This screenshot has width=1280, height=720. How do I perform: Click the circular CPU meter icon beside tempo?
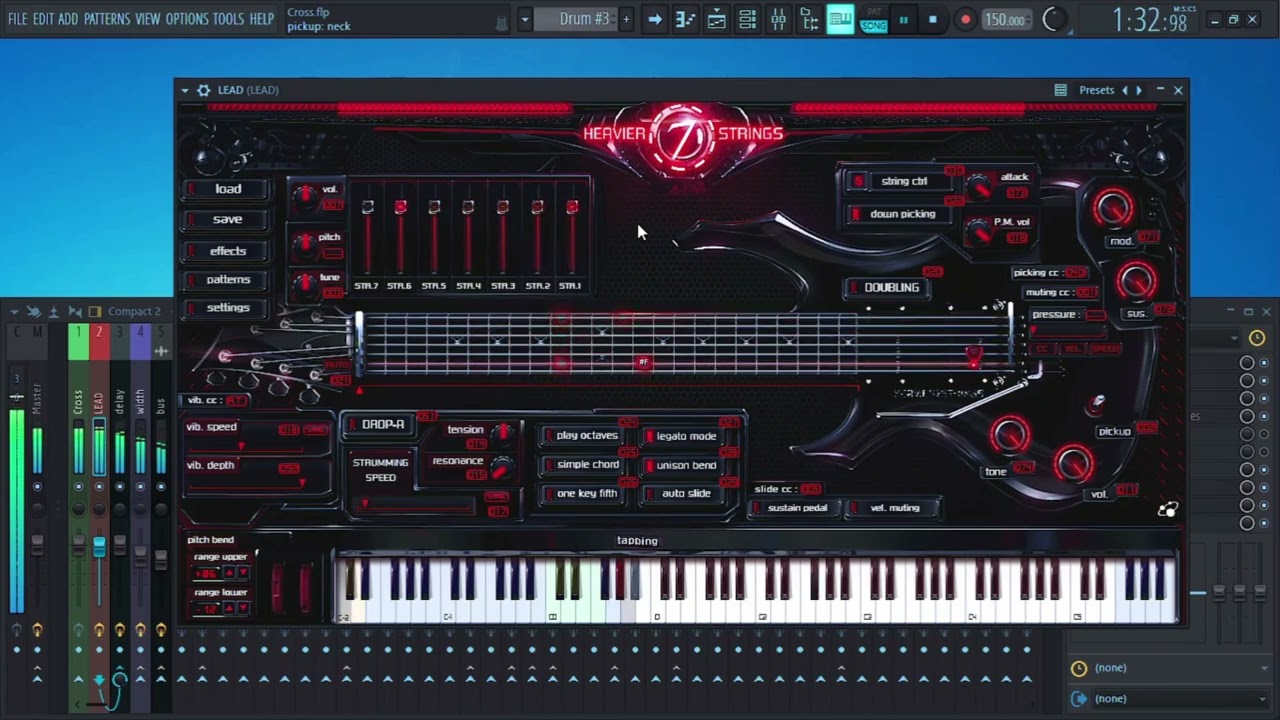click(x=1053, y=19)
